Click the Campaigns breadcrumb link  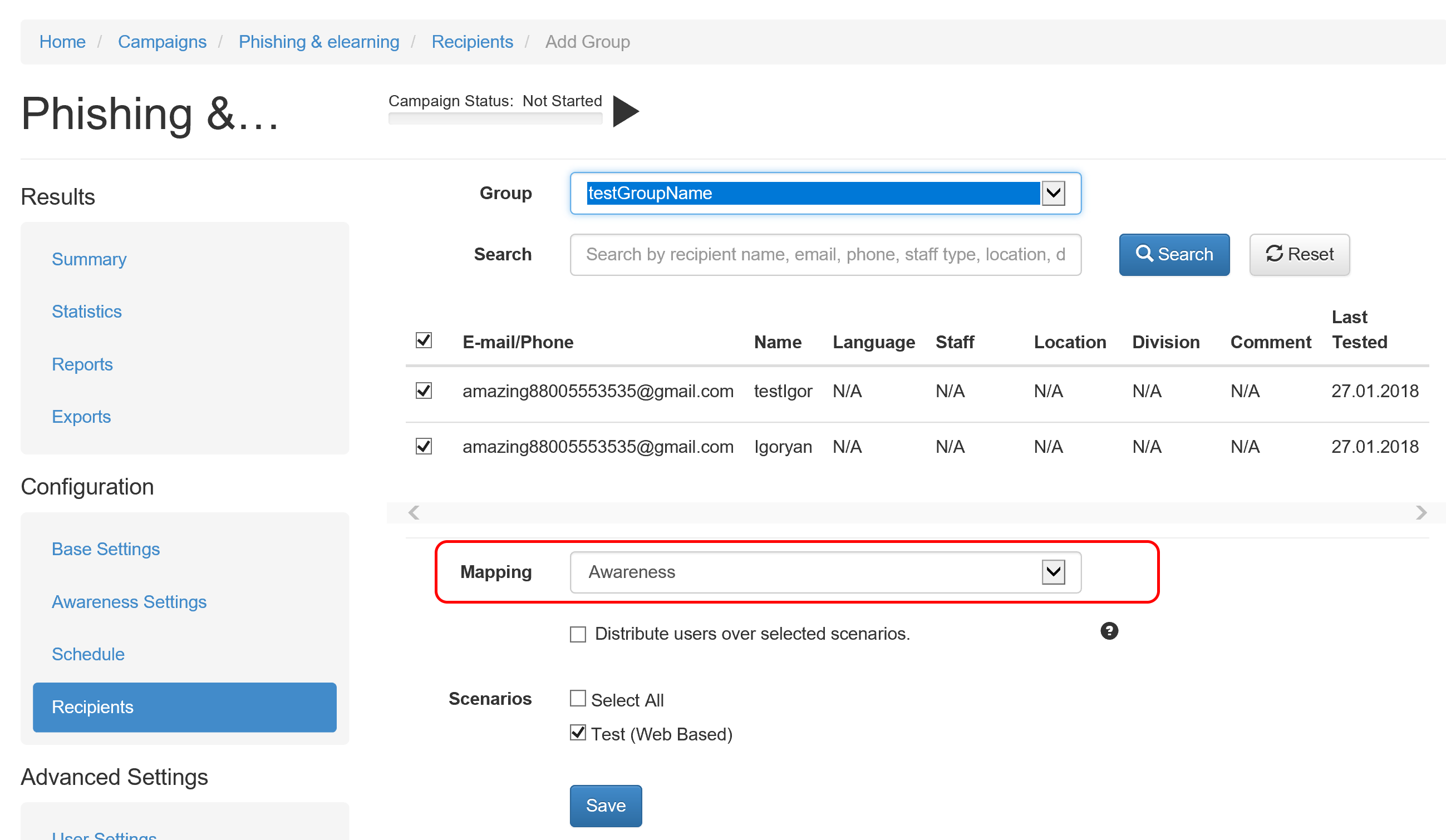tap(162, 42)
